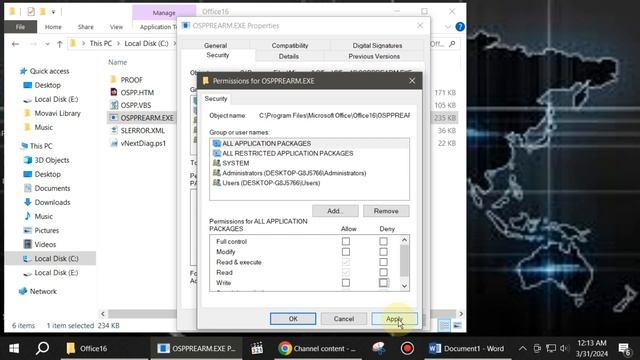The height and width of the screenshot is (360, 640).
Task: Open Network in navigation pane
Action: click(38, 291)
